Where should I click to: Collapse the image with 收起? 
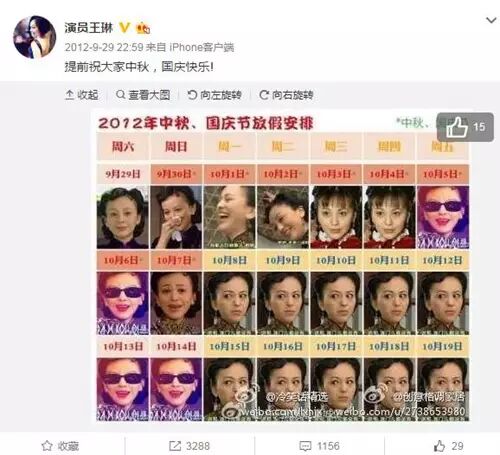coord(82,95)
